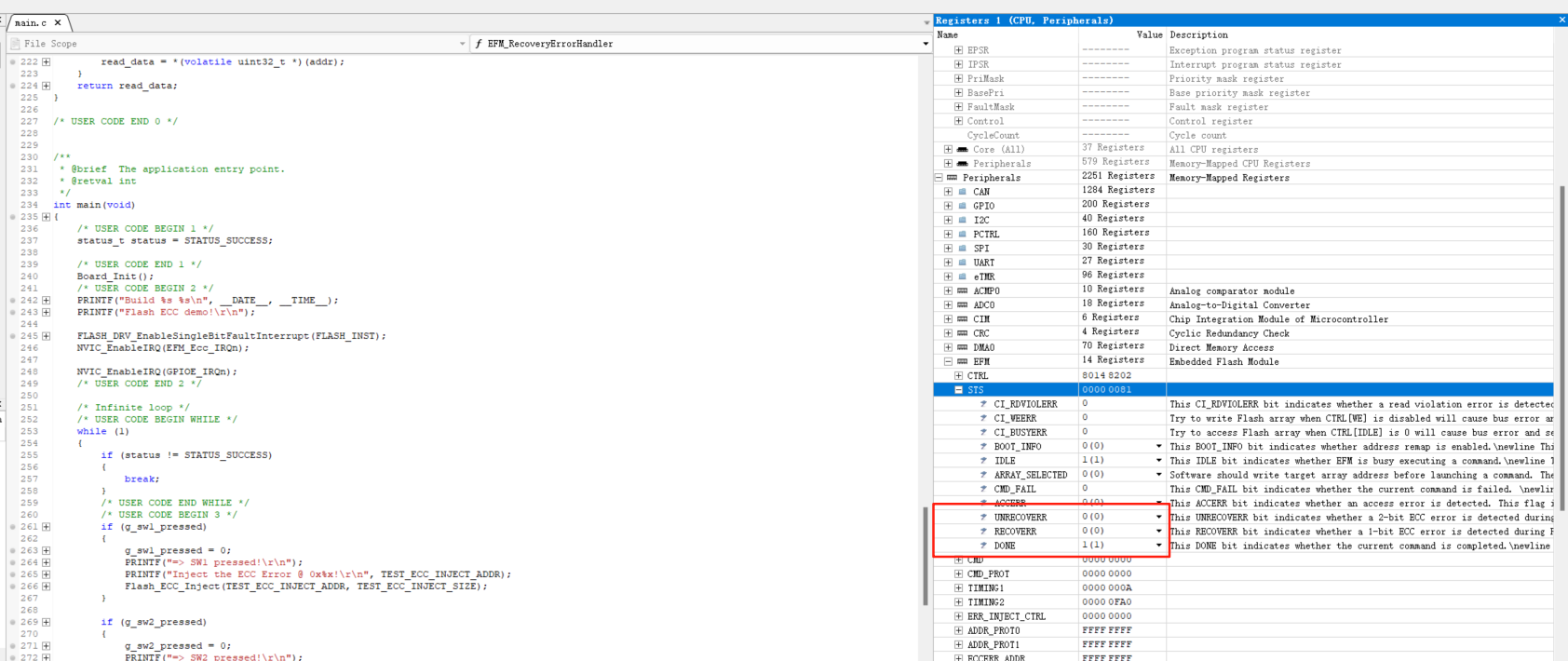The height and width of the screenshot is (661, 1568).
Task: Click the ADC0 peripheral chip icon
Action: pos(963,305)
